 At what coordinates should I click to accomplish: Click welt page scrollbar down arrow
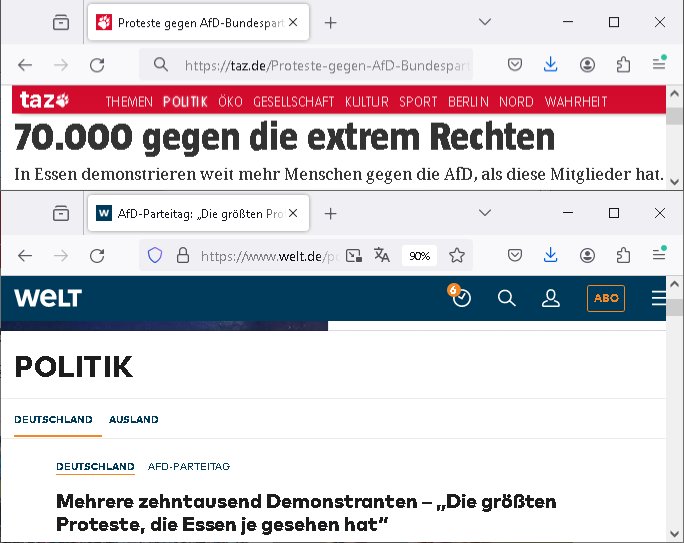tap(674, 534)
